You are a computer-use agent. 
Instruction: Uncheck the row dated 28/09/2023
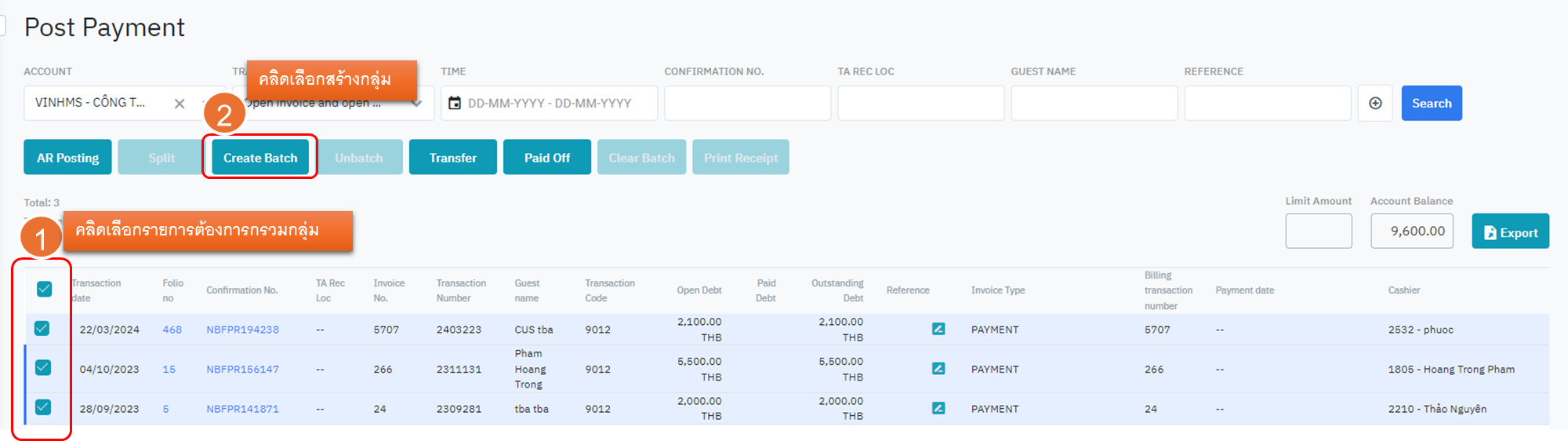(x=43, y=406)
